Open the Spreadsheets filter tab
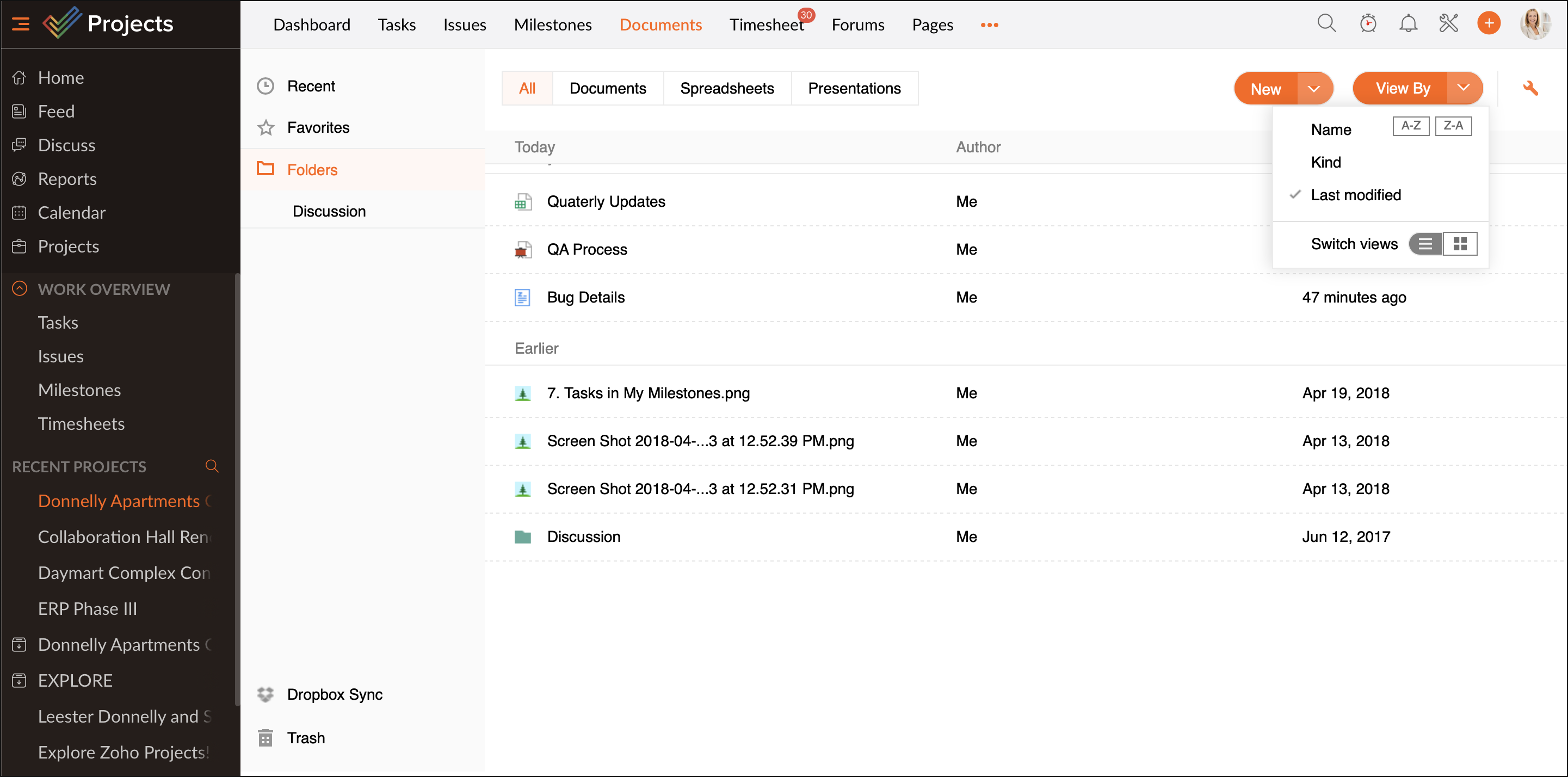 coord(727,88)
